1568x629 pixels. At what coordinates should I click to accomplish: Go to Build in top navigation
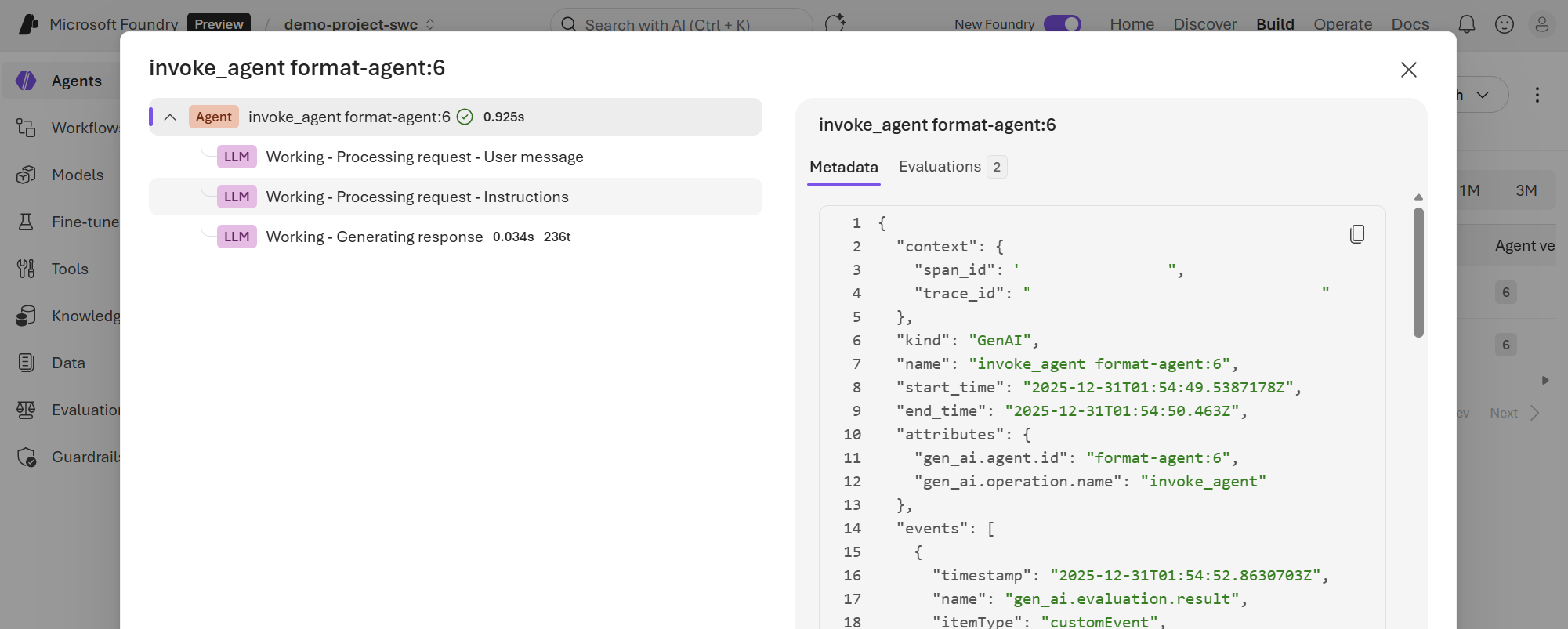(x=1275, y=24)
